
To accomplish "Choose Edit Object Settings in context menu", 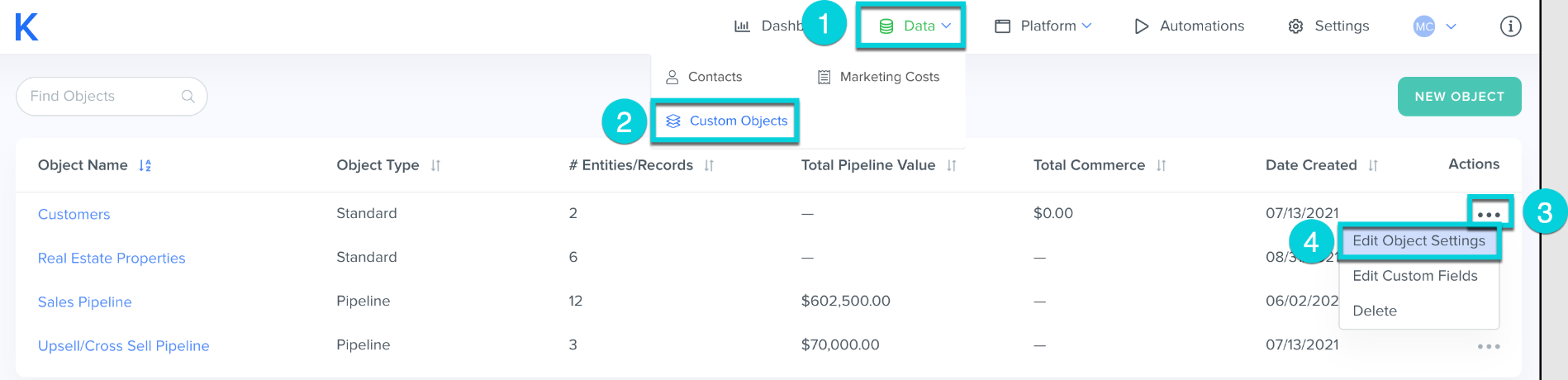I will pyautogui.click(x=1418, y=241).
